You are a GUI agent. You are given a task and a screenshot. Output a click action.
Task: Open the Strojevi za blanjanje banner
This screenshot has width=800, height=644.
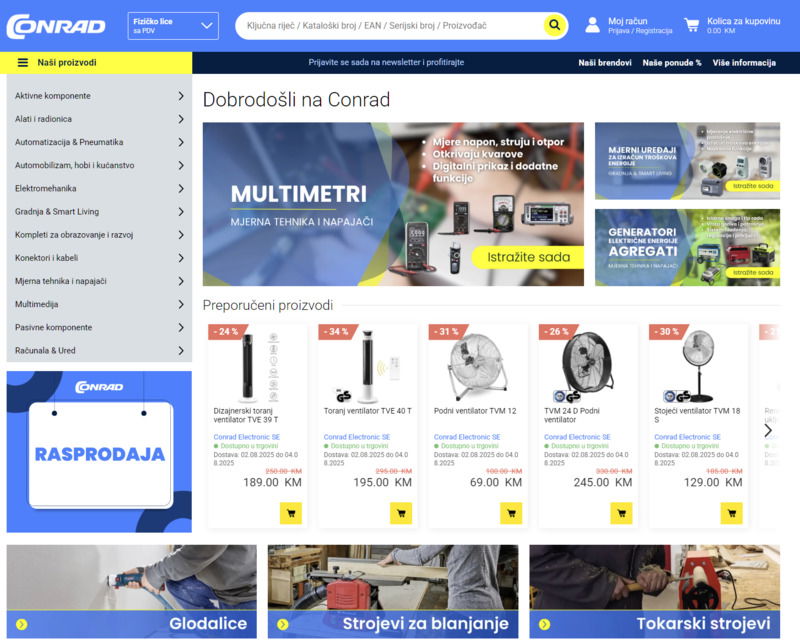[393, 591]
